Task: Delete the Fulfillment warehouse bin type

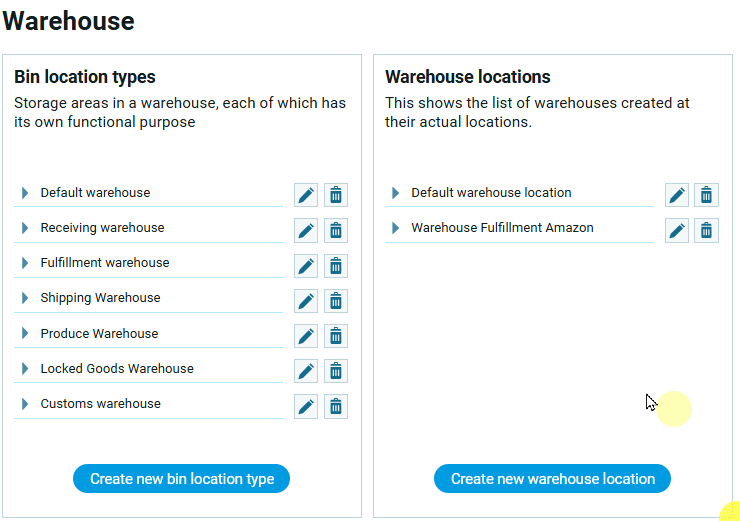Action: (x=336, y=265)
